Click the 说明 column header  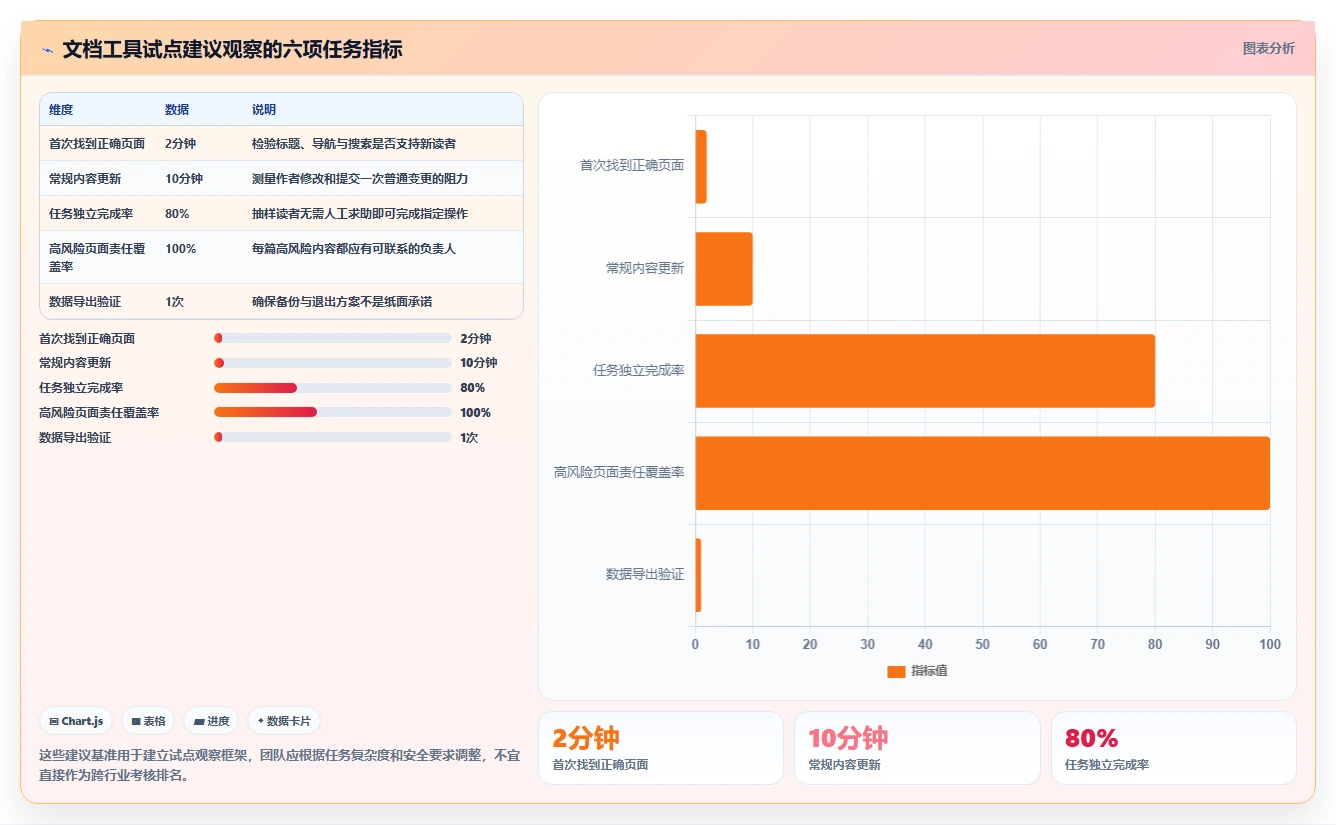click(x=264, y=109)
